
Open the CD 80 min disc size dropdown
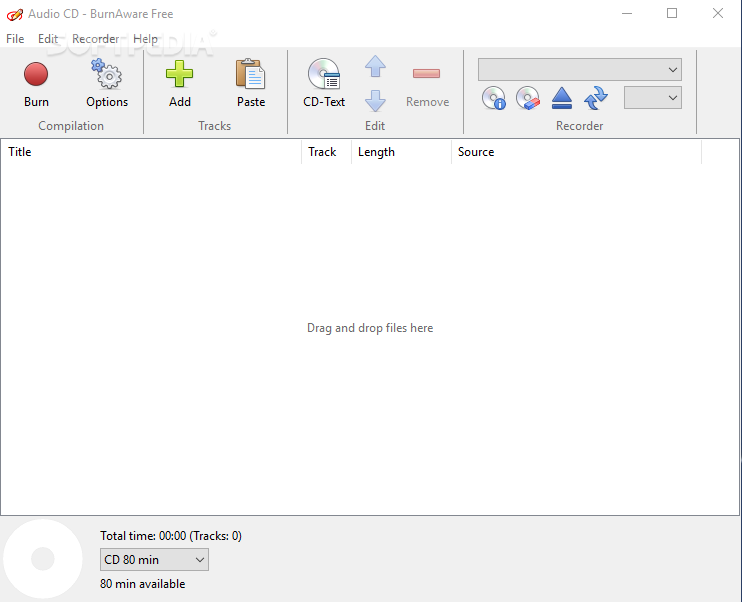click(154, 560)
